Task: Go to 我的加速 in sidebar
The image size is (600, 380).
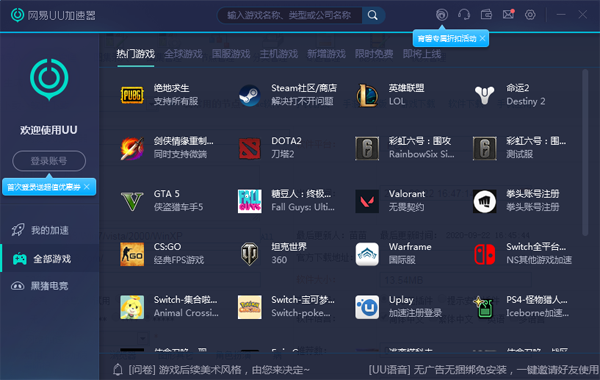Action: pyautogui.click(x=49, y=230)
